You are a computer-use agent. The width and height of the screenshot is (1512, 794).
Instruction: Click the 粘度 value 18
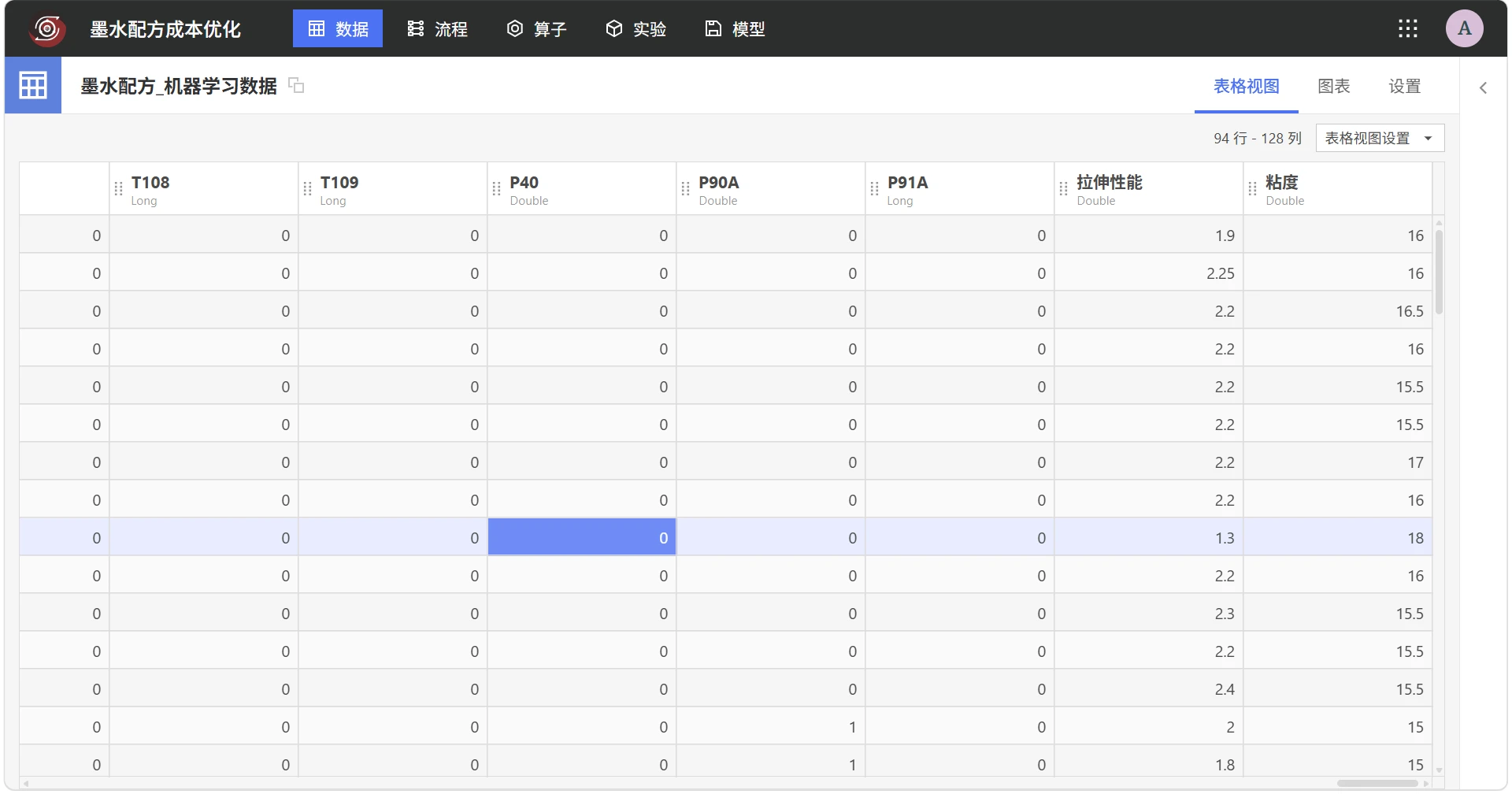pos(1338,538)
